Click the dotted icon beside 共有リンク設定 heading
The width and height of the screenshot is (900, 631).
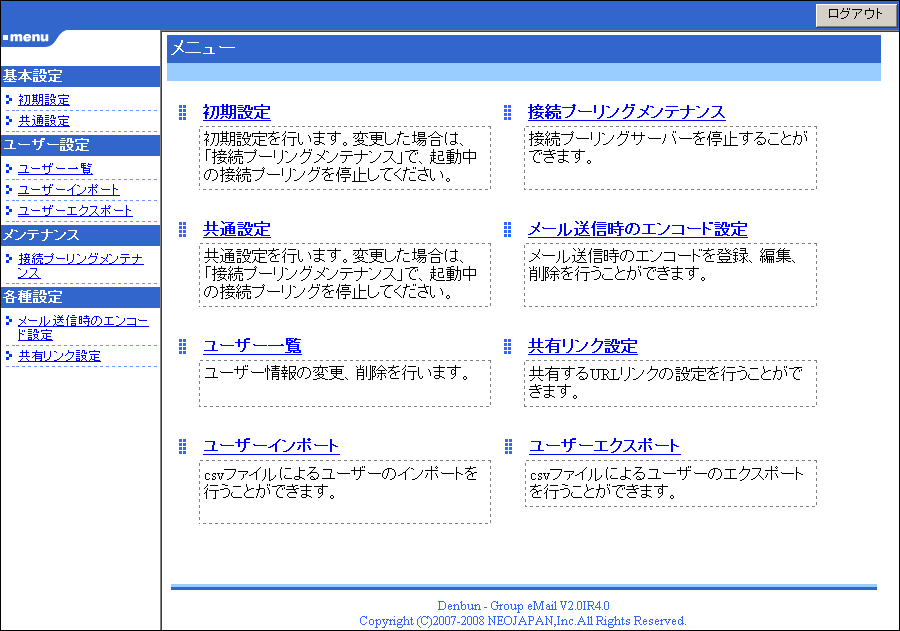point(508,346)
